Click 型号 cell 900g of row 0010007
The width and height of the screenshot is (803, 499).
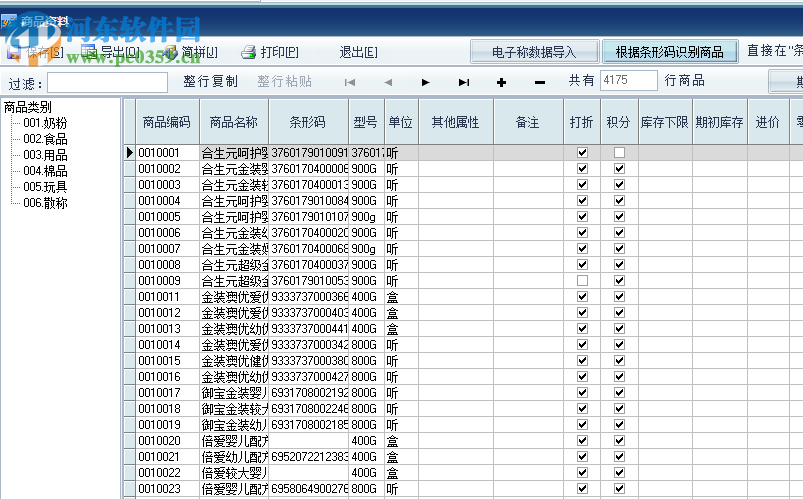366,249
